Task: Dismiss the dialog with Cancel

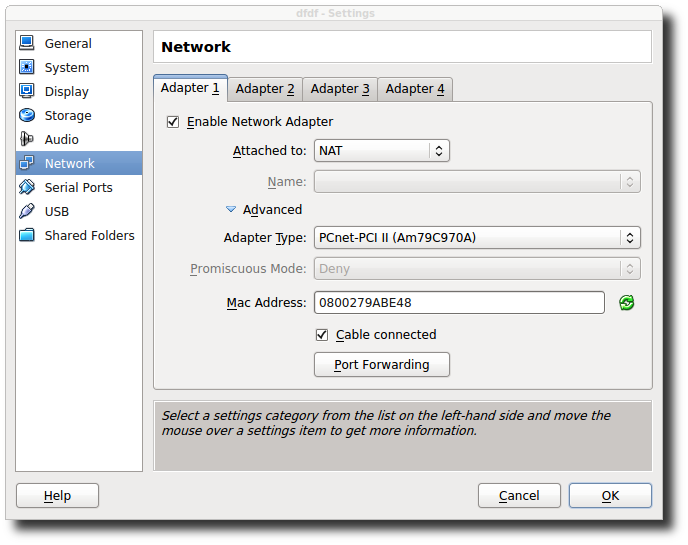Action: 519,496
